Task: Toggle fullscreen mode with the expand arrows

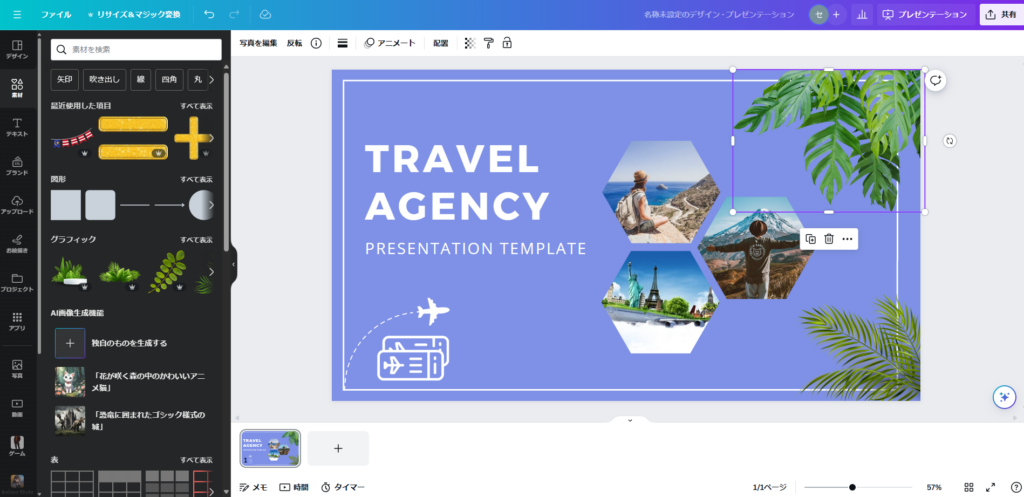Action: [x=990, y=487]
